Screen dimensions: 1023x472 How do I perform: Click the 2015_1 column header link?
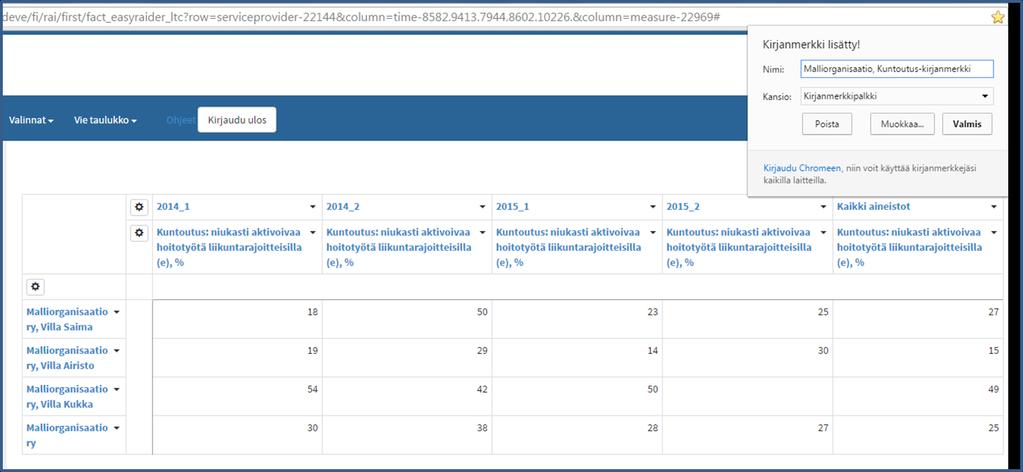[x=513, y=207]
